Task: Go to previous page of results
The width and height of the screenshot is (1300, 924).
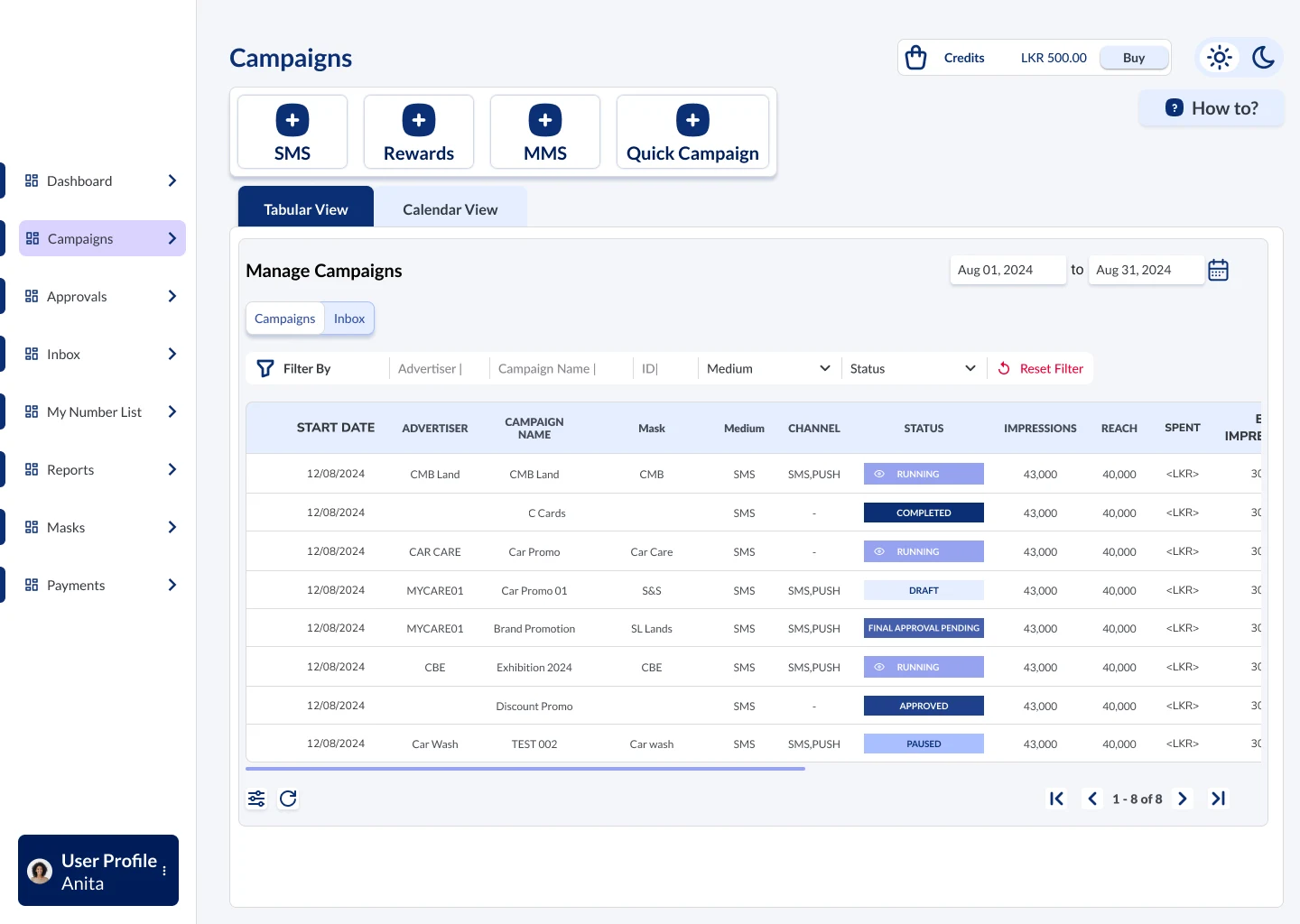Action: (x=1092, y=799)
